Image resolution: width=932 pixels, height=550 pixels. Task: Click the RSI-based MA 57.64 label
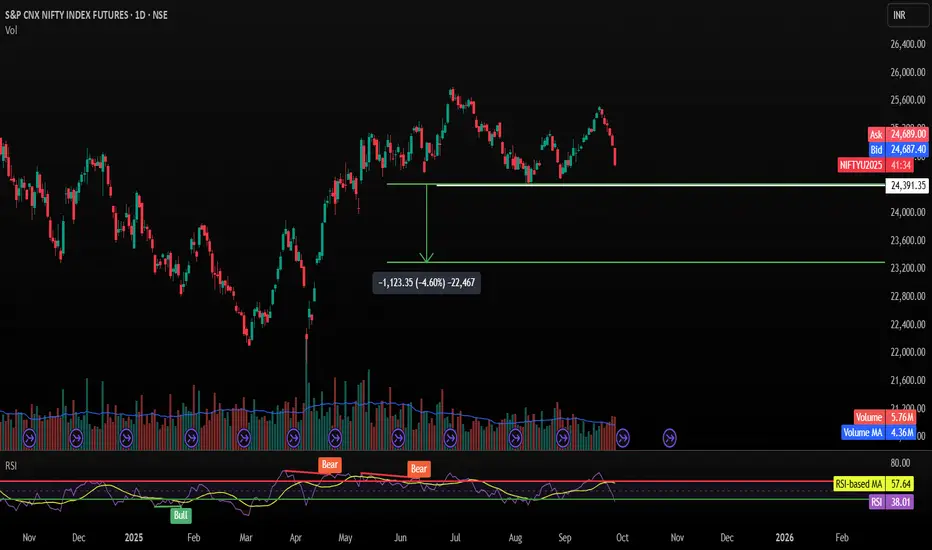tap(874, 484)
